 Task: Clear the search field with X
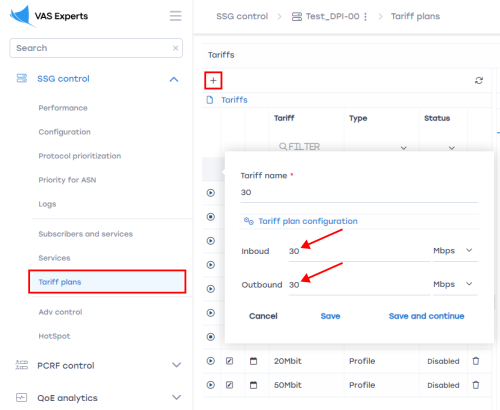pyautogui.click(x=175, y=48)
